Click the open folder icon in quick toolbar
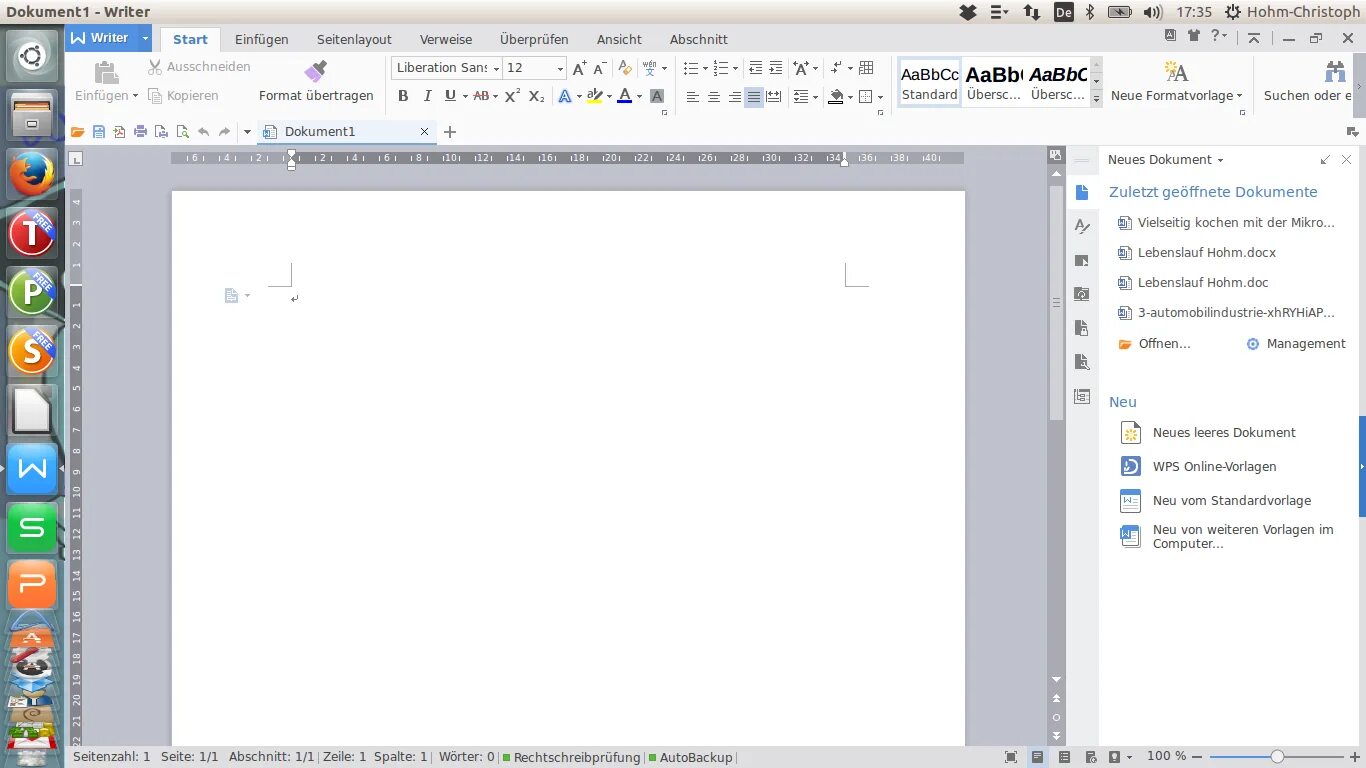 click(x=77, y=132)
